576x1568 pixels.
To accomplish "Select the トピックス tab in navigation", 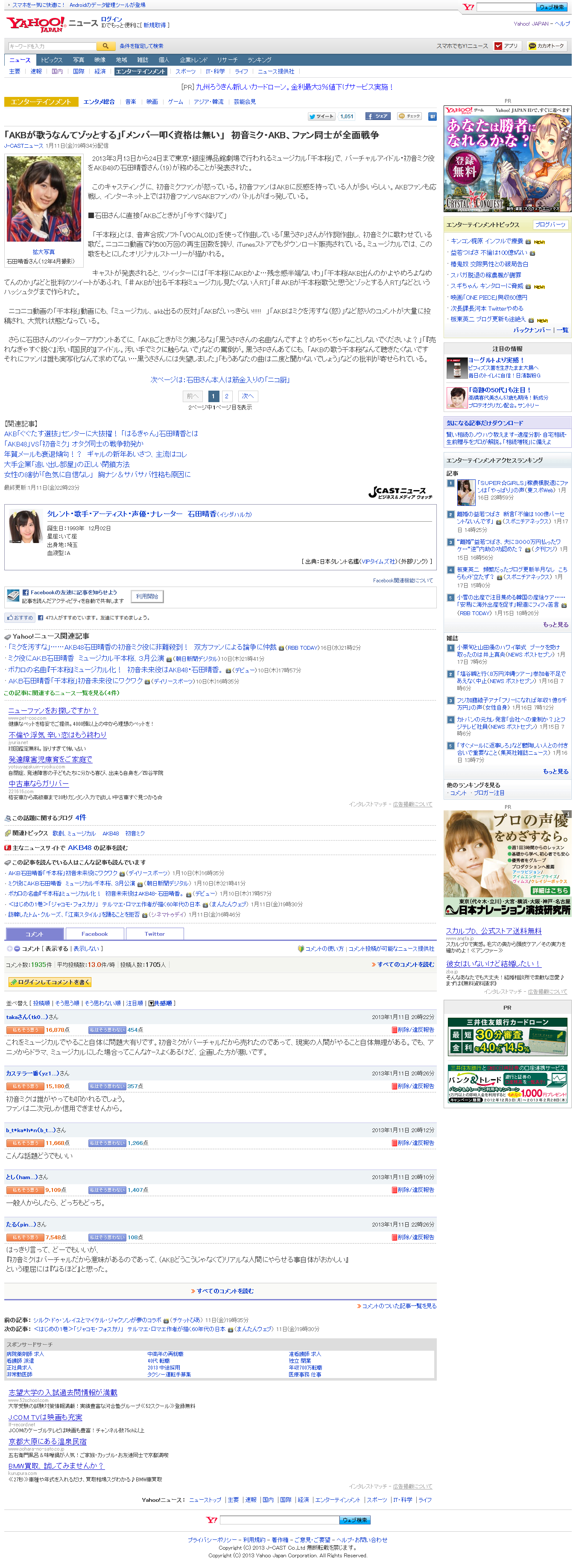I will [x=52, y=60].
